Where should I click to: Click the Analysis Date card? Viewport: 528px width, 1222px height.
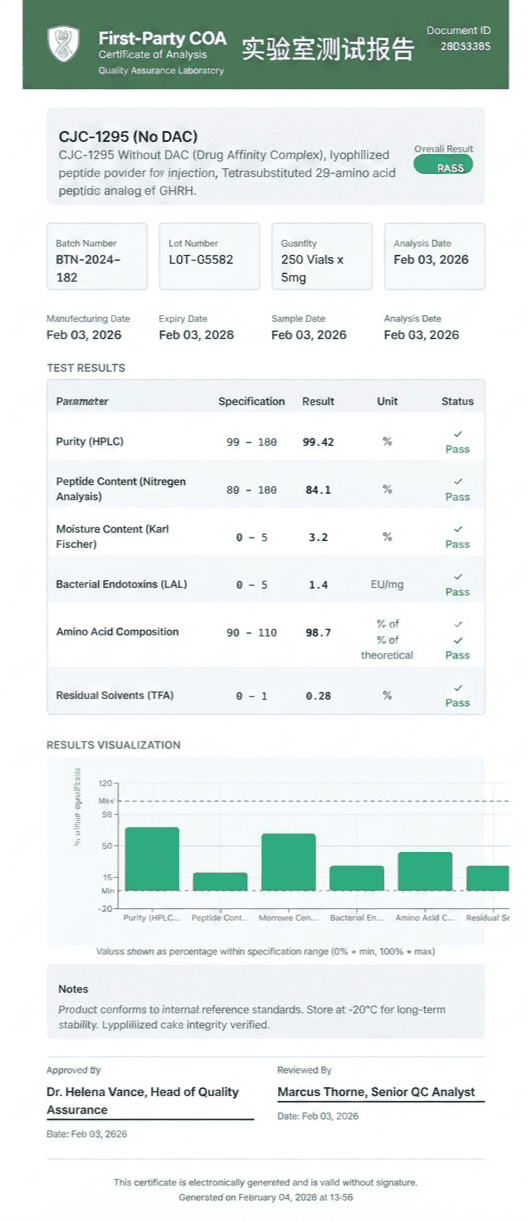[435, 256]
